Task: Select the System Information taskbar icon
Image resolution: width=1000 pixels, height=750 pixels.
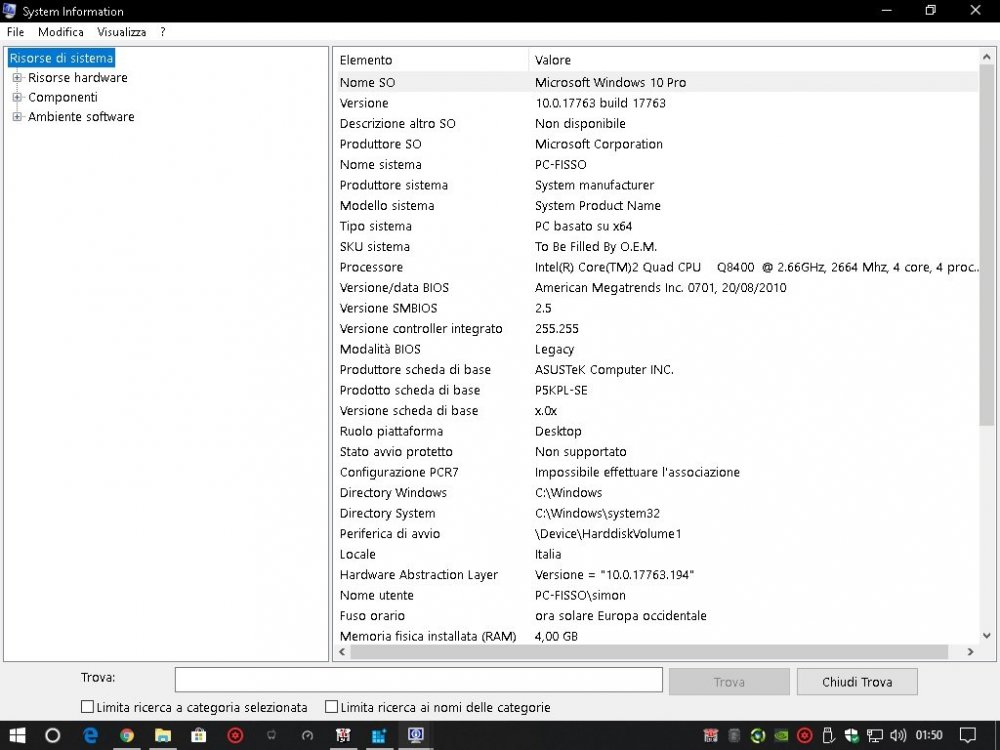Action: pyautogui.click(x=416, y=735)
